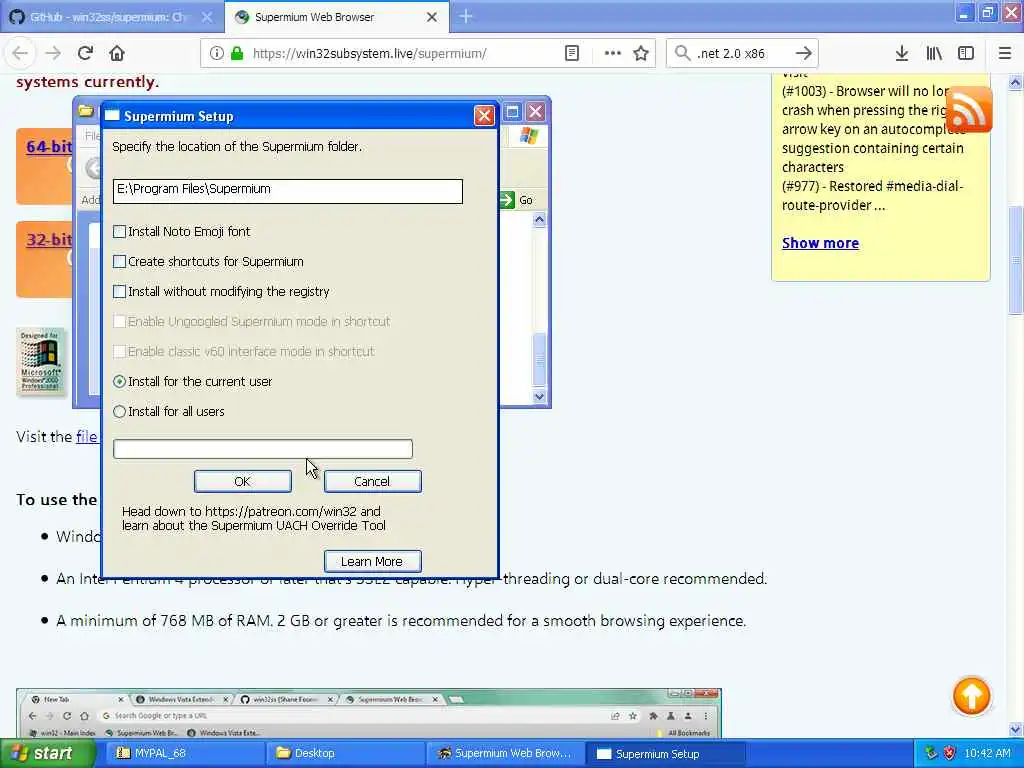Click the Supermium screenshot thumbnail
Viewport: 1024px width, 768px height.
[369, 713]
